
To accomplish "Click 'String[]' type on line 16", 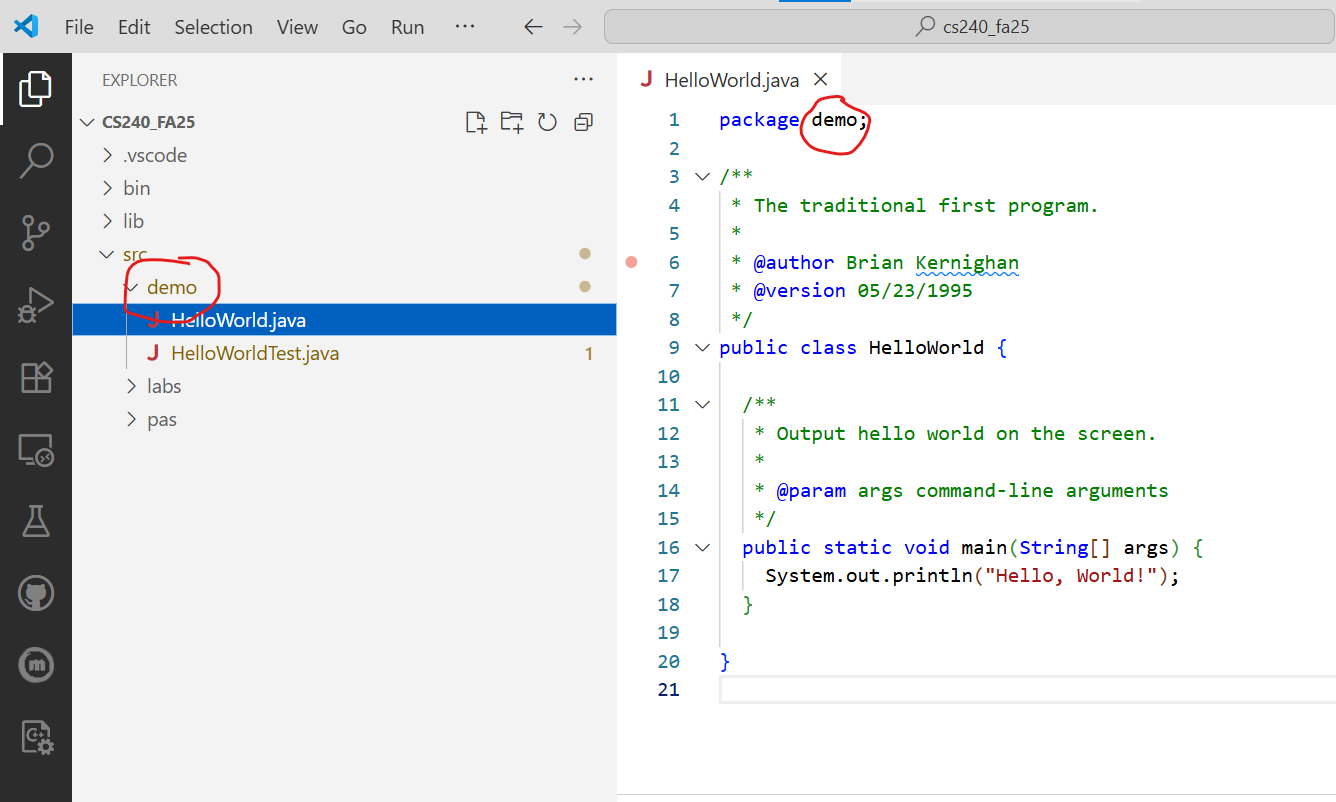I will pyautogui.click(x=1065, y=548).
